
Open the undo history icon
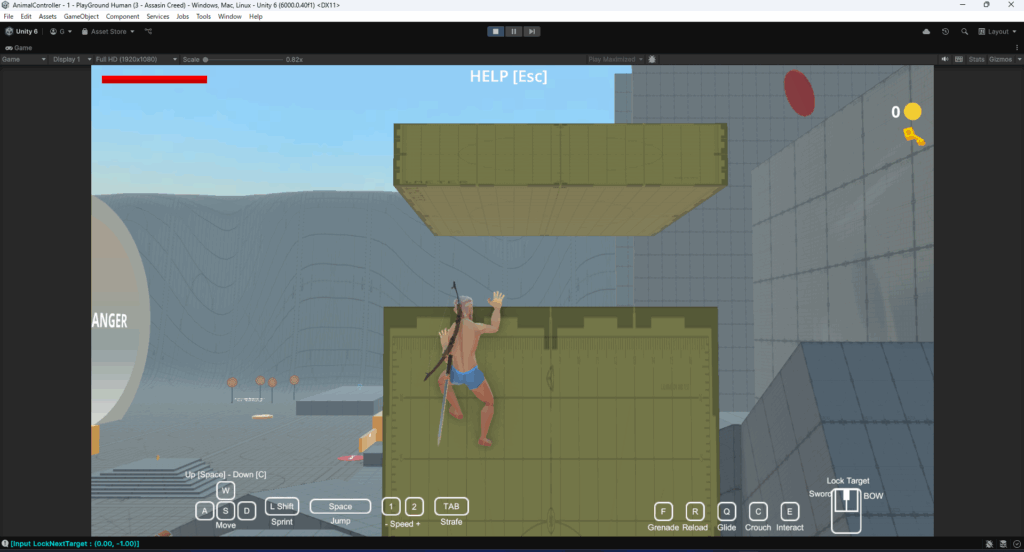click(x=945, y=31)
